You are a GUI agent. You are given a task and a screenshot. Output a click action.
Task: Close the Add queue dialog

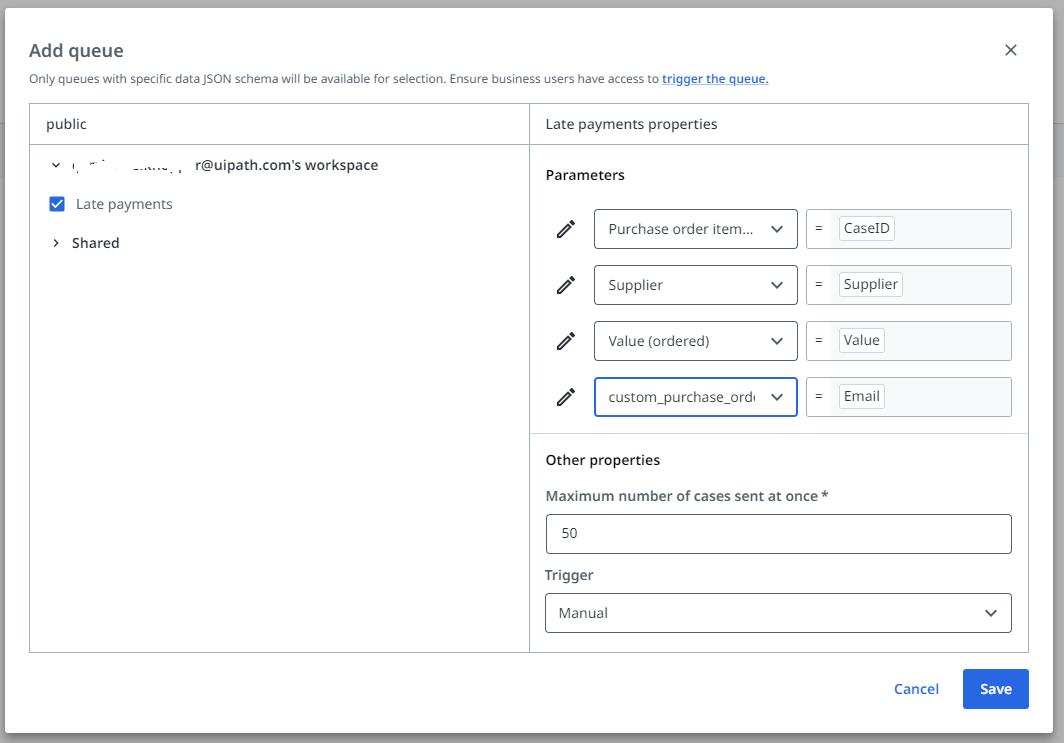tap(1010, 50)
